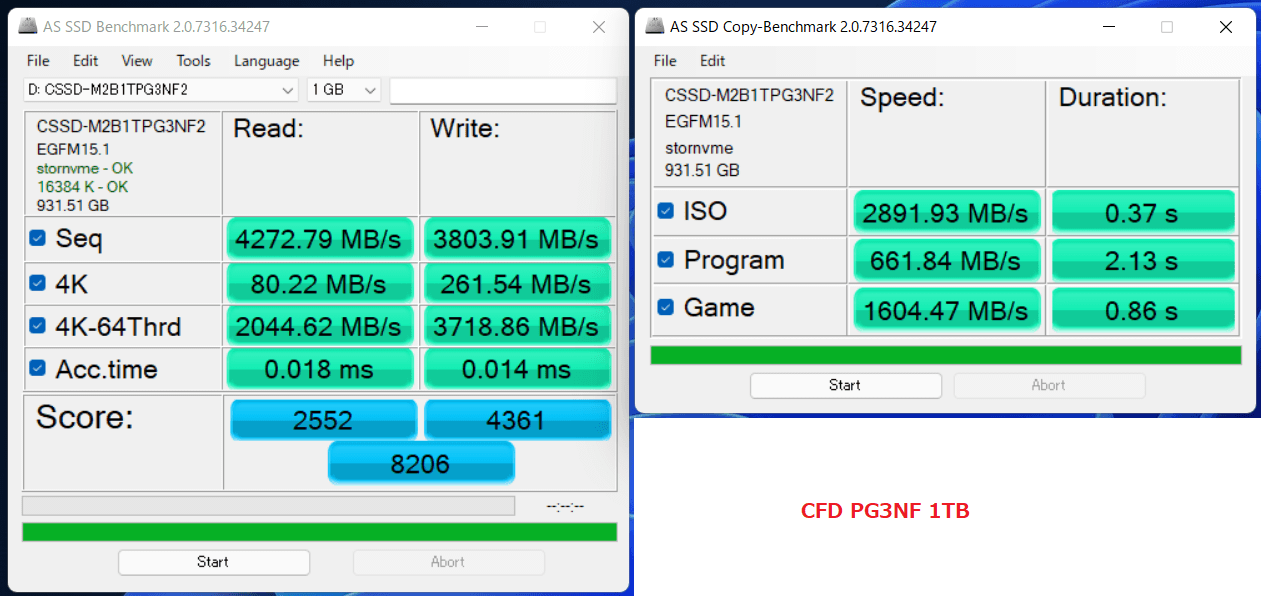Click read access time 0.018 ms
This screenshot has width=1261, height=596.
[320, 369]
